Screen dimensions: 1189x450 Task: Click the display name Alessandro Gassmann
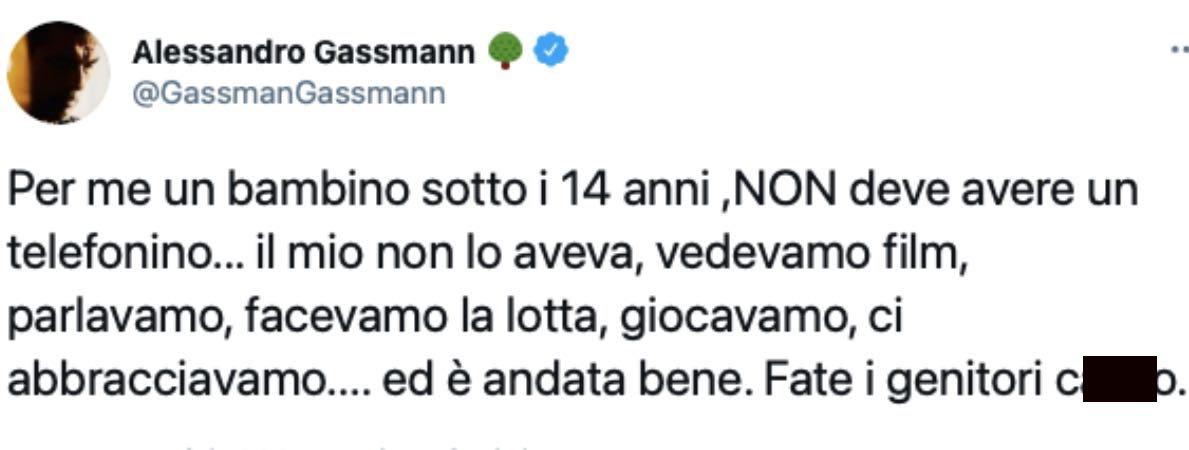pos(304,52)
